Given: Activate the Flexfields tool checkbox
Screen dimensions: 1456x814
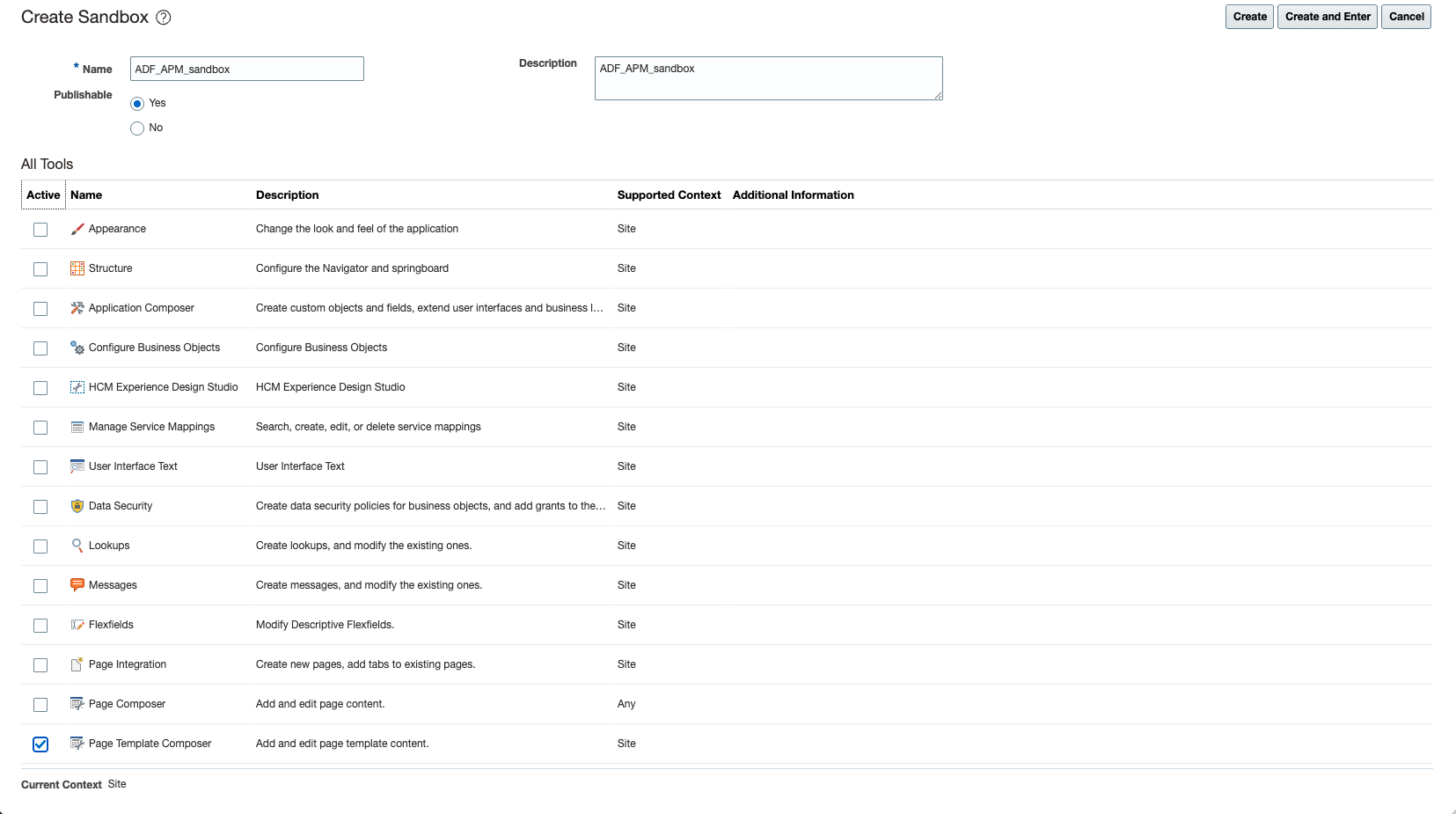Looking at the screenshot, I should pyautogui.click(x=40, y=625).
